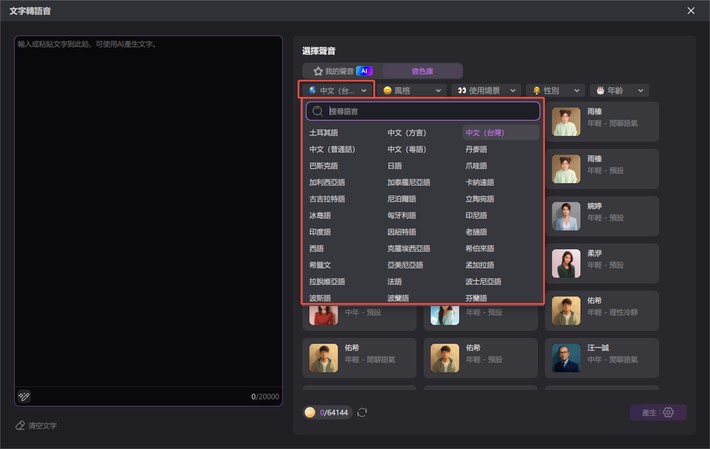Choose 日語 from the language list
The image size is (710, 449).
[394, 166]
